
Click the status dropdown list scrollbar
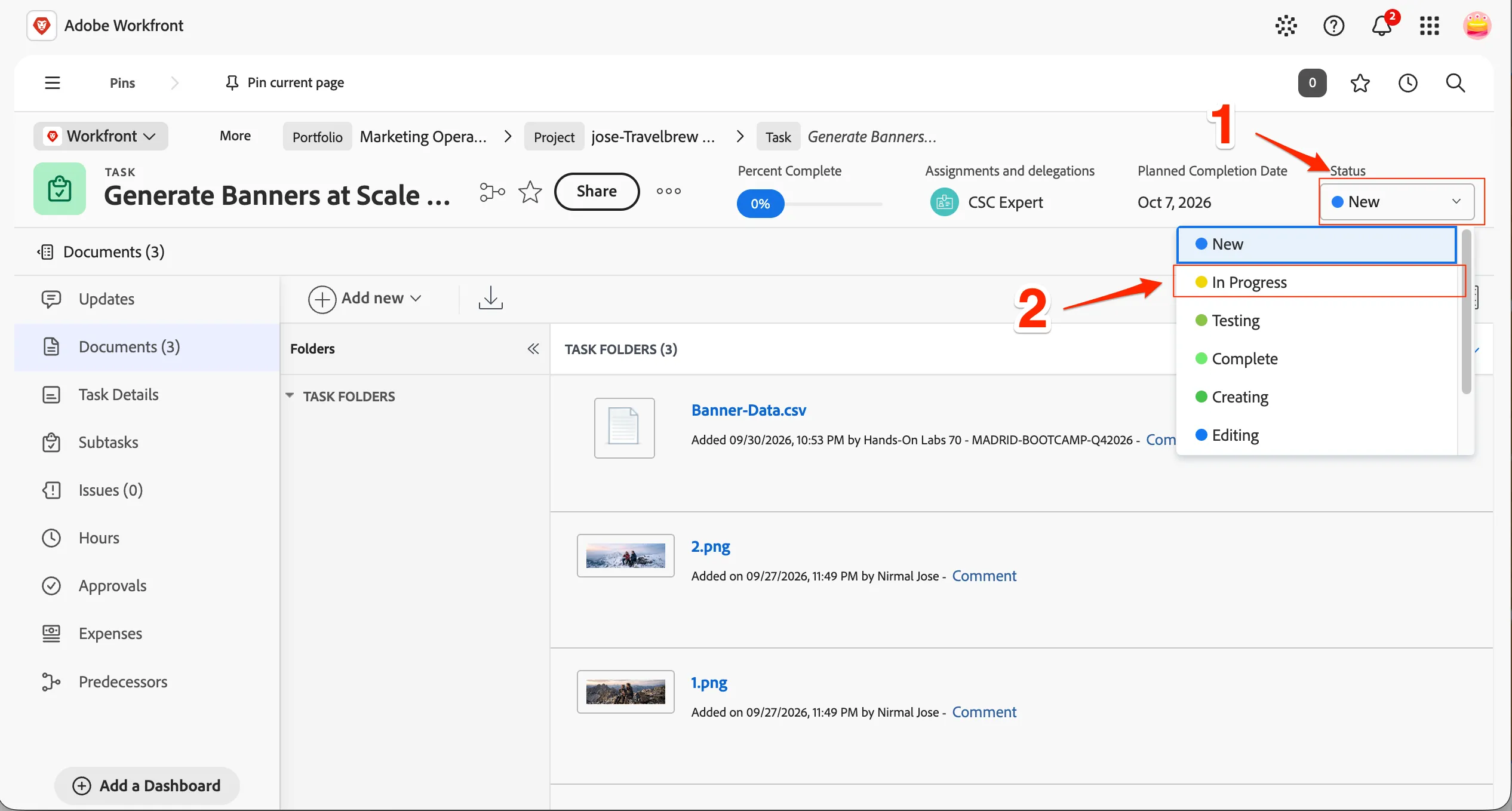tap(1466, 313)
